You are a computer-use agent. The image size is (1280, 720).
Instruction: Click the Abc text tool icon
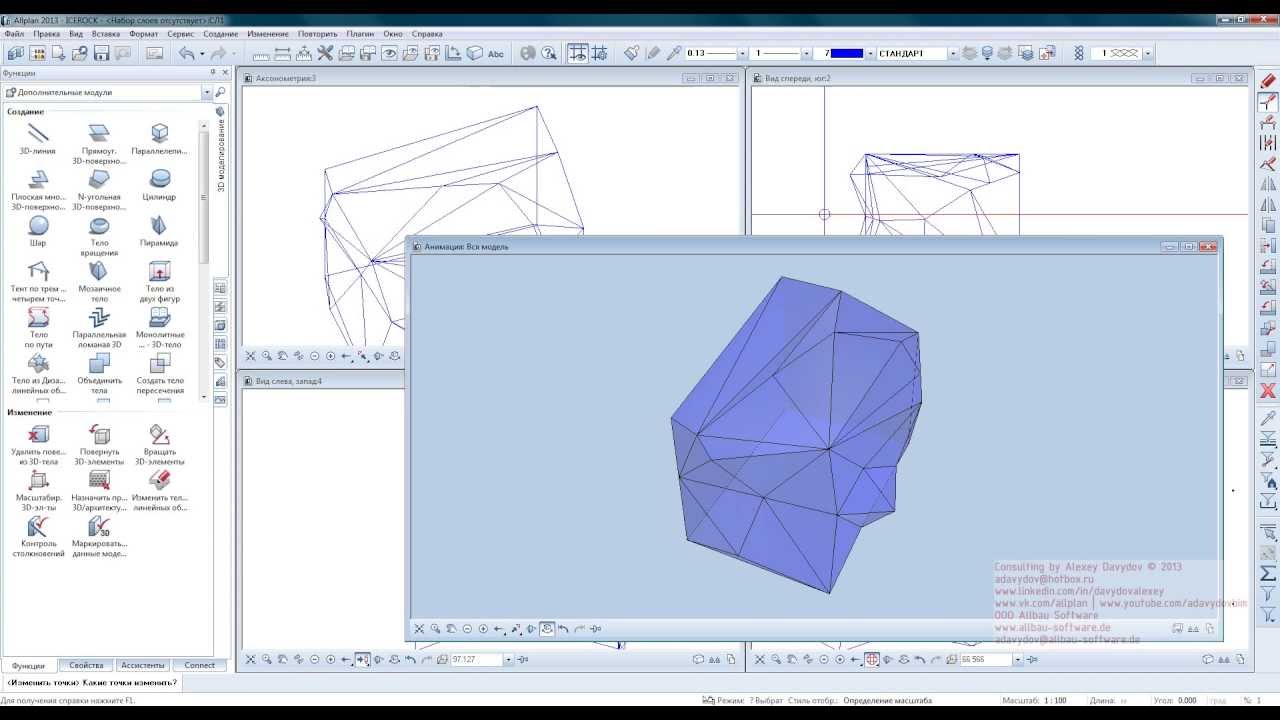point(496,53)
